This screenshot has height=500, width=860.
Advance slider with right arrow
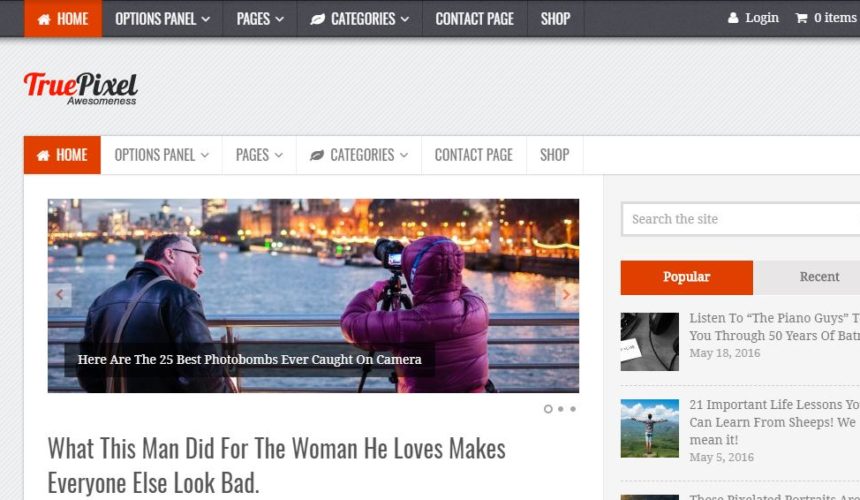point(567,294)
